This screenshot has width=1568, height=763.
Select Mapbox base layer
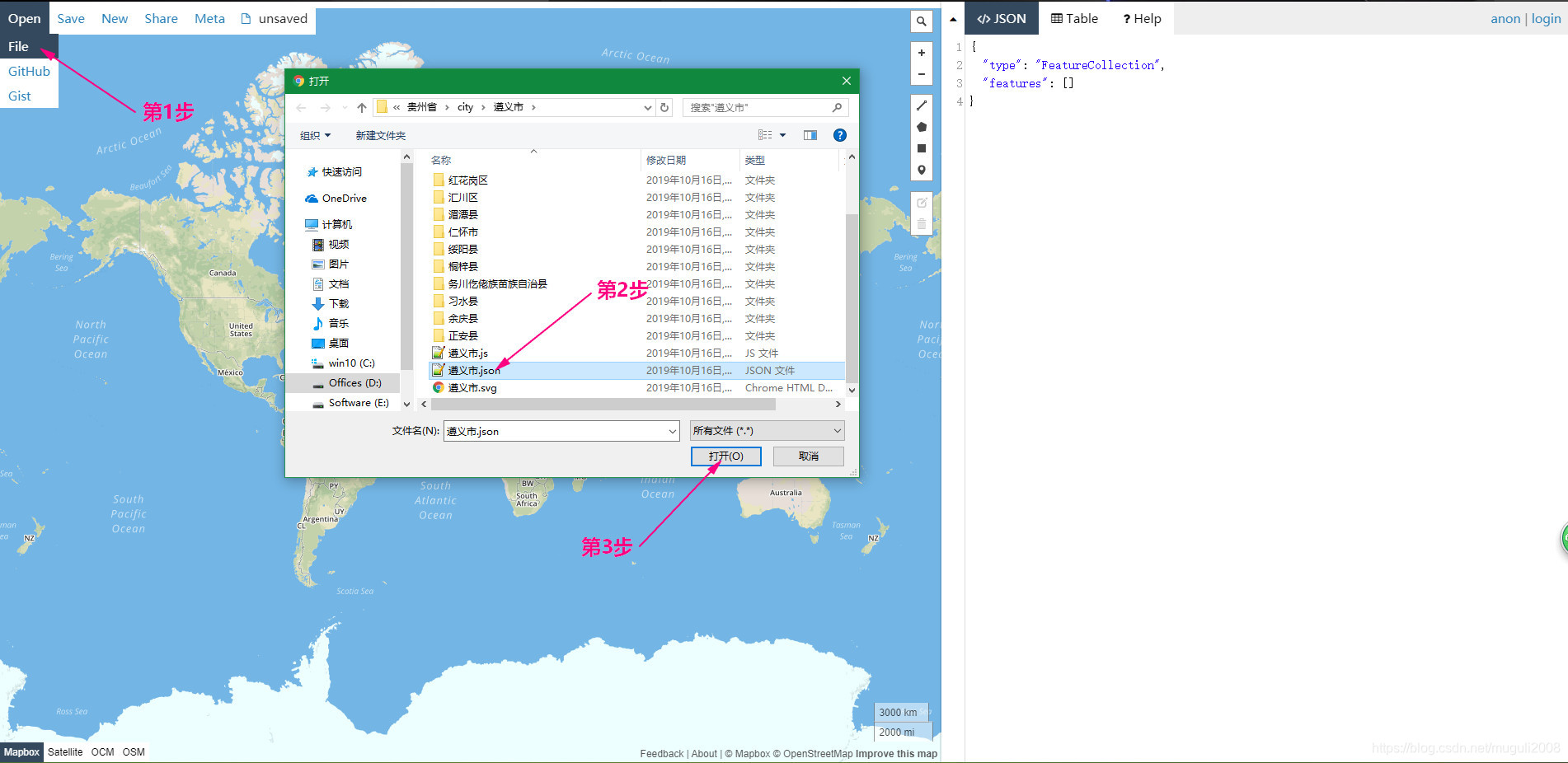(x=21, y=752)
